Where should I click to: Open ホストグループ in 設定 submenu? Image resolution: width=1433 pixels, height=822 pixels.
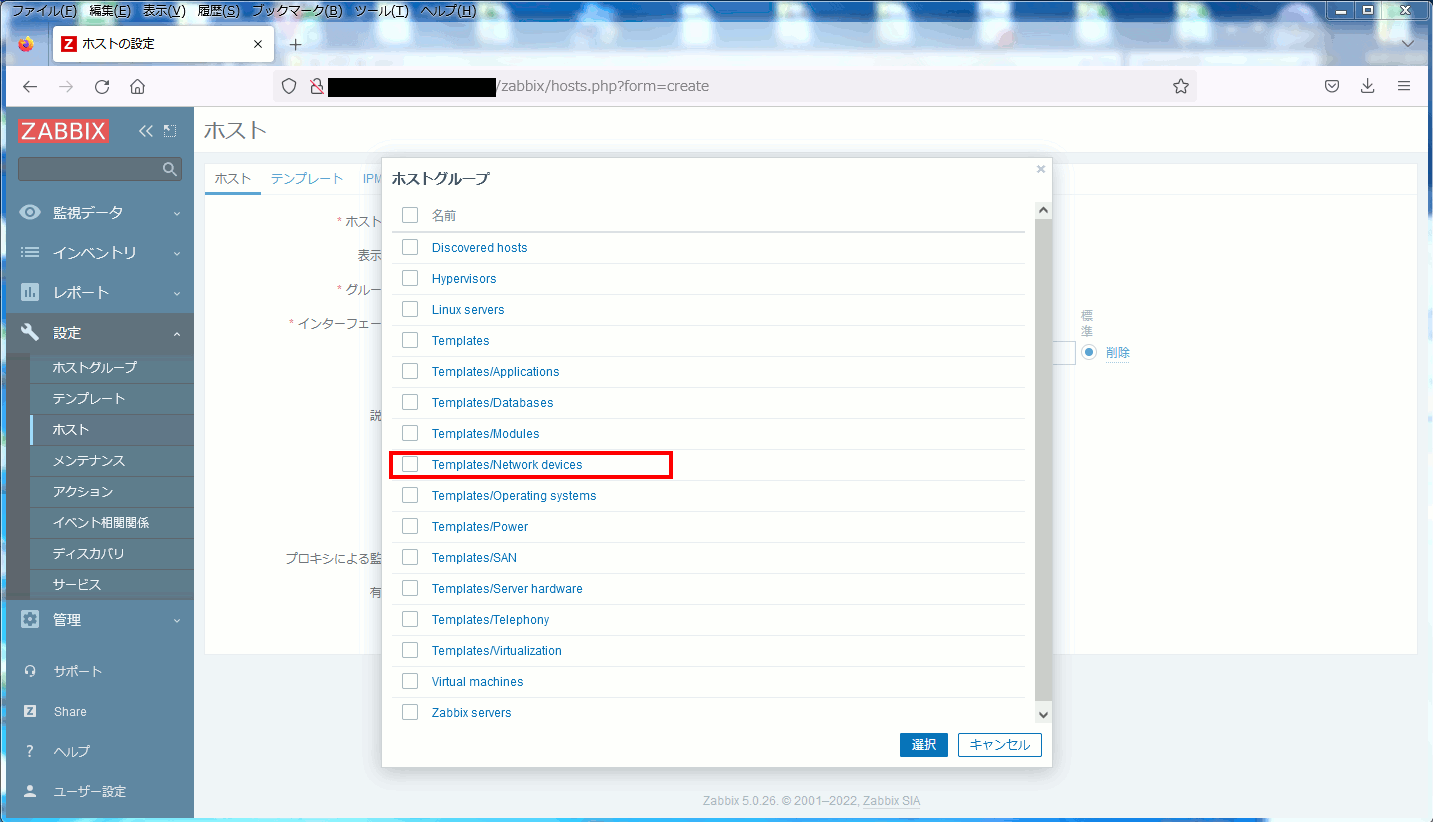coord(95,367)
